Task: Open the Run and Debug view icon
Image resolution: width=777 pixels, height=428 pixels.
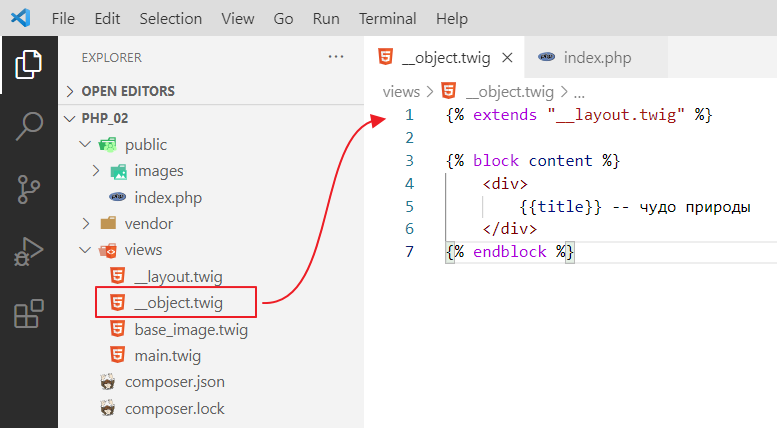Action: pyautogui.click(x=29, y=251)
